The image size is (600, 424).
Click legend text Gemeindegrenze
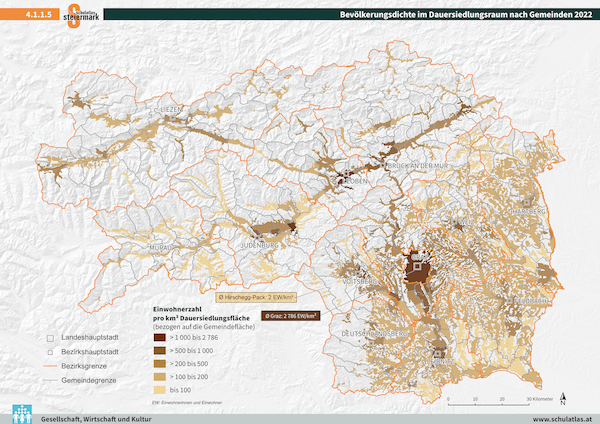(x=88, y=380)
